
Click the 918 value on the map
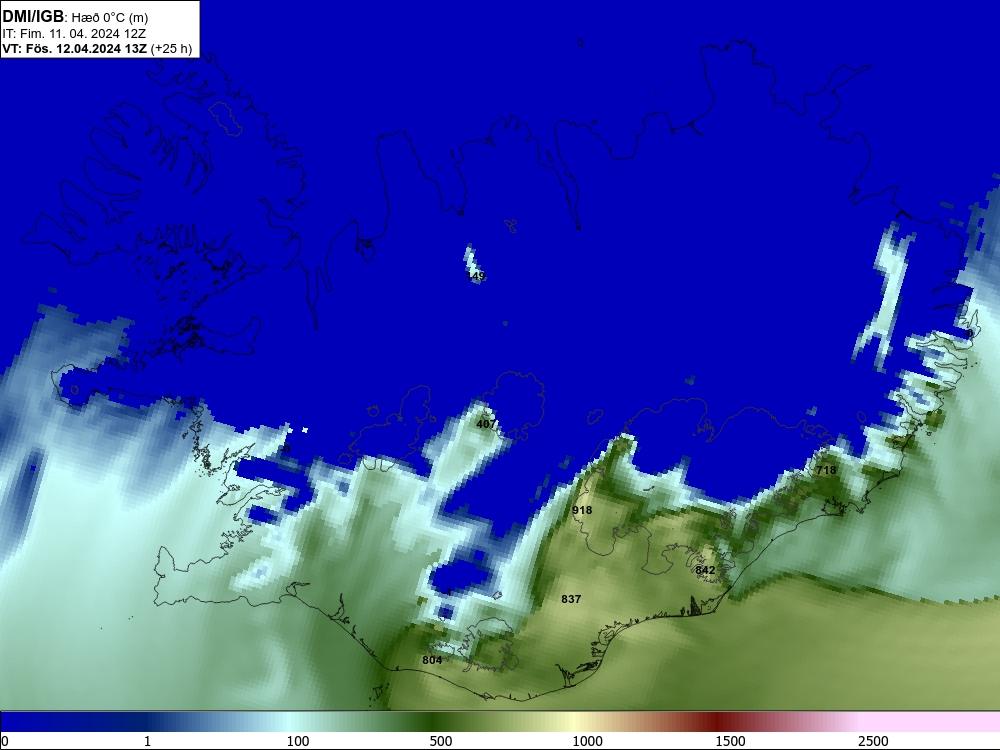(x=582, y=510)
